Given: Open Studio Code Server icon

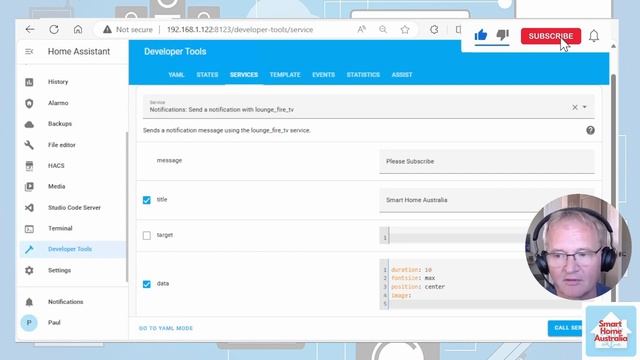Looking at the screenshot, I should tap(29, 208).
